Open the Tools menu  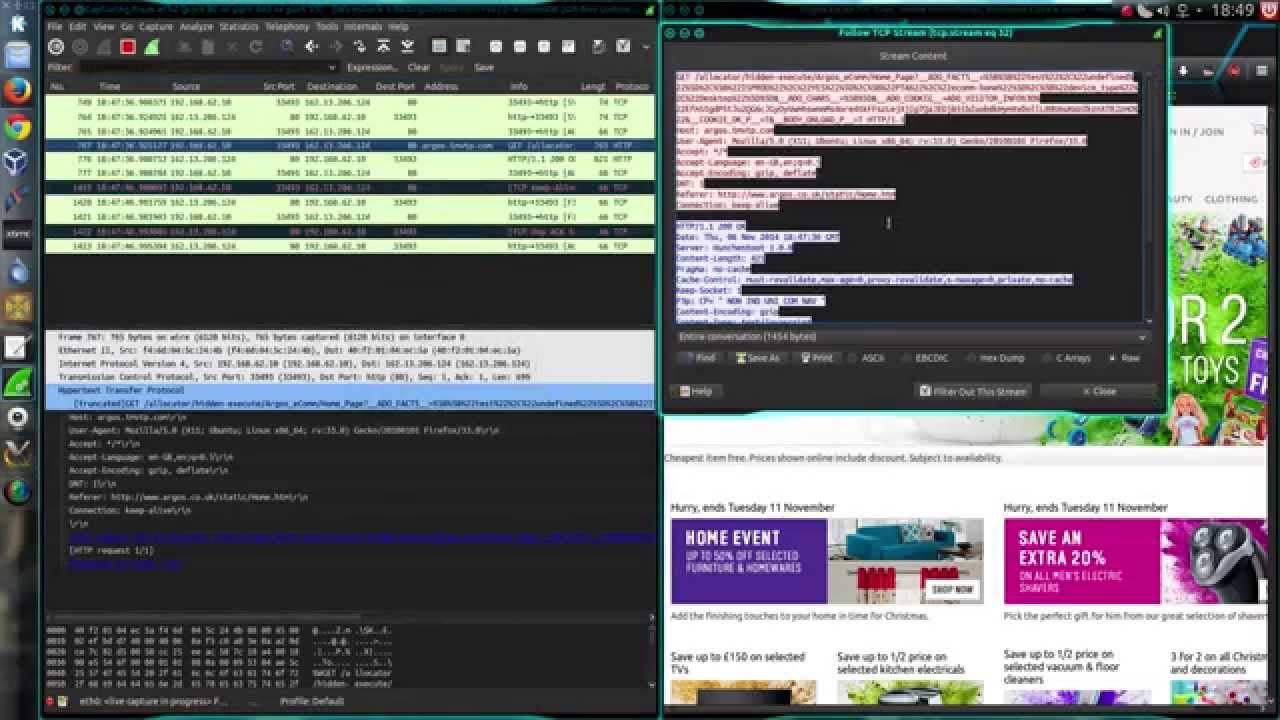(327, 27)
